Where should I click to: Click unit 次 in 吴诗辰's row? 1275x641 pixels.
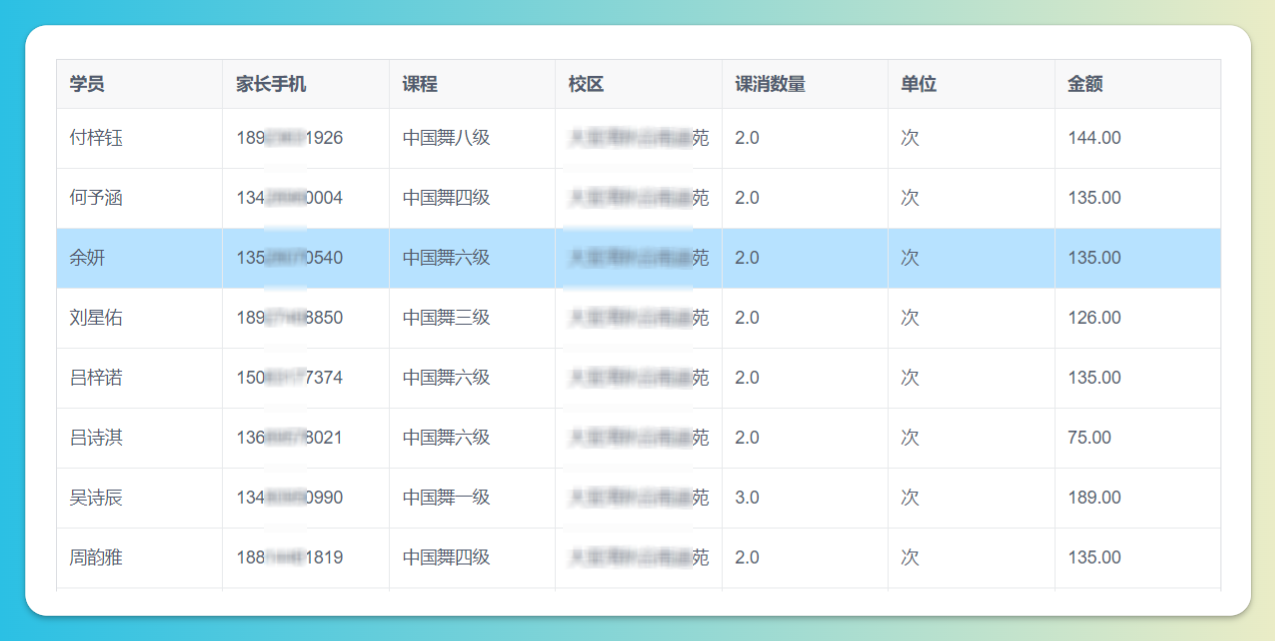tap(910, 498)
